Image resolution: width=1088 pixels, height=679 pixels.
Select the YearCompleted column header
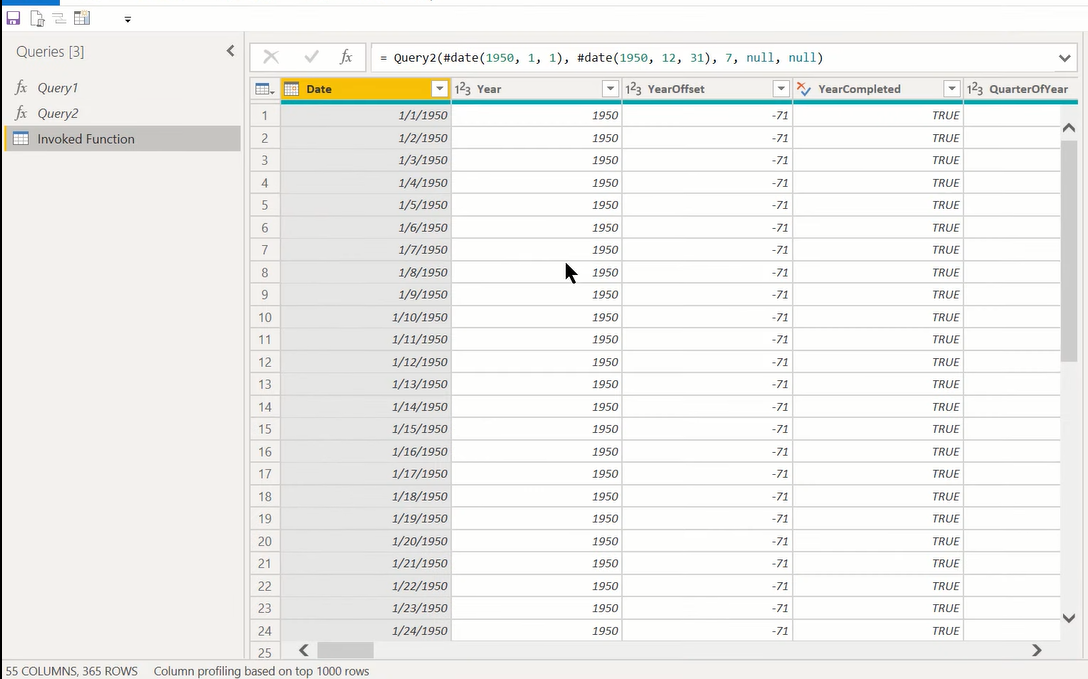pos(878,89)
